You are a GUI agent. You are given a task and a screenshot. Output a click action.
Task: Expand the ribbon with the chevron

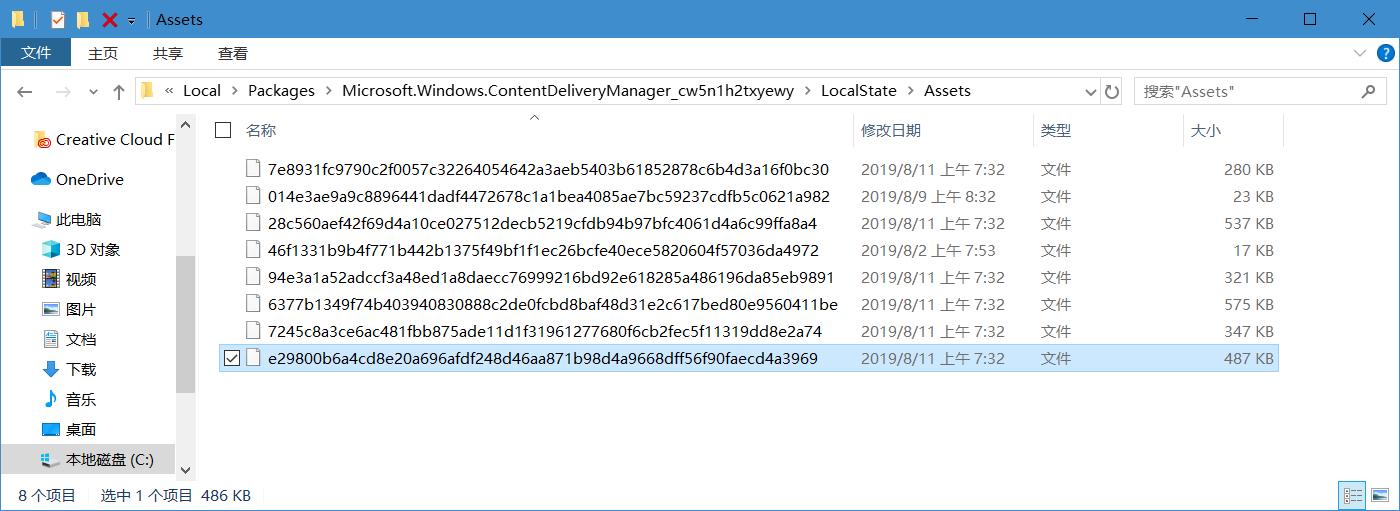1359,53
